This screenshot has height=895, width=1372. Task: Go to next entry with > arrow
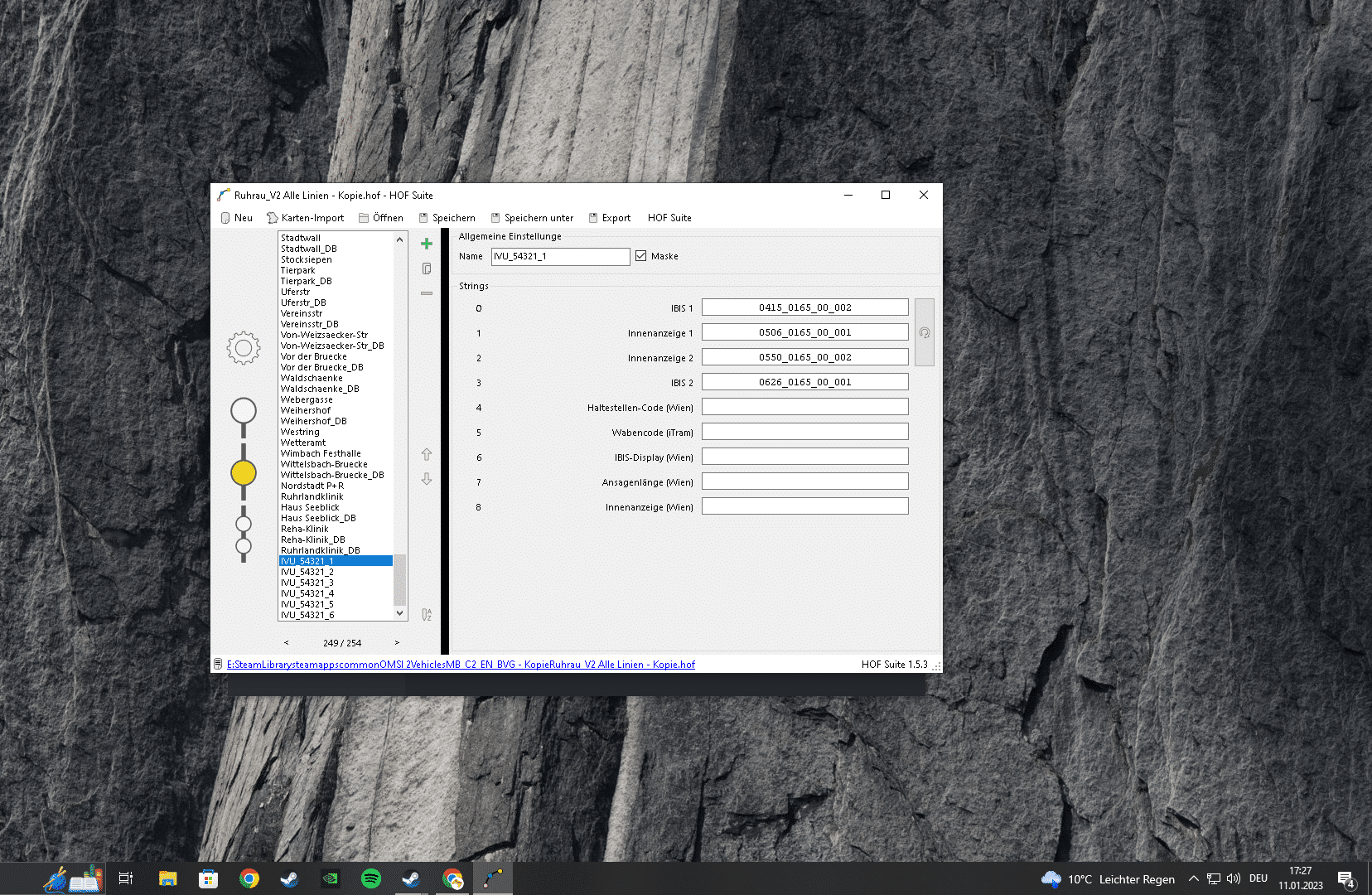point(397,643)
